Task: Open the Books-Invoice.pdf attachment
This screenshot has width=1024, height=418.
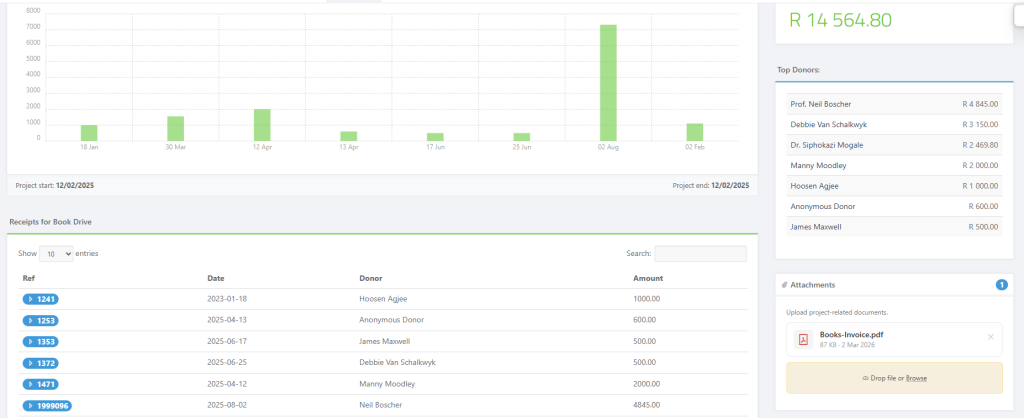Action: pos(851,335)
